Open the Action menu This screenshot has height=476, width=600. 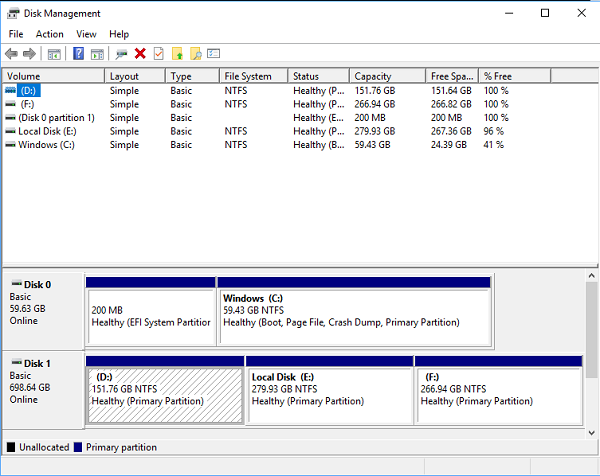pyautogui.click(x=50, y=34)
